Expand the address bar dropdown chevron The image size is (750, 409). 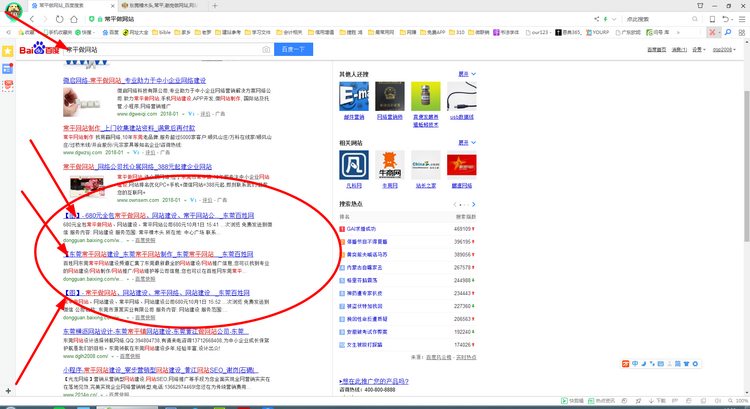coord(614,19)
